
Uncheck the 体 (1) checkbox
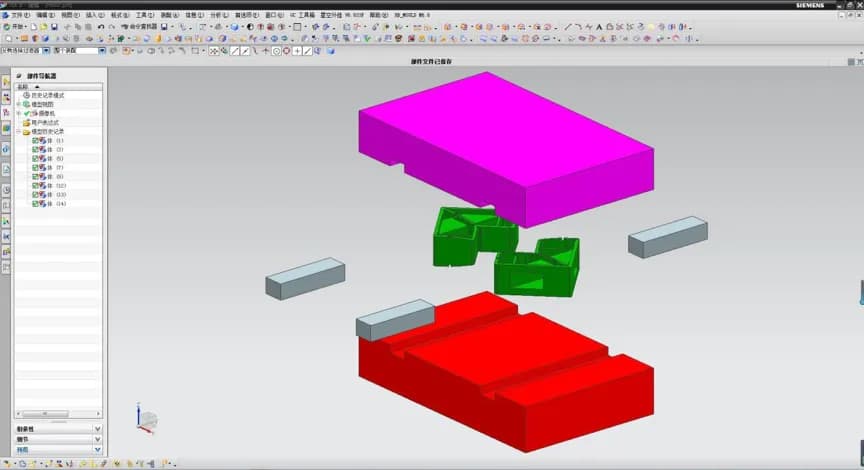tap(35, 141)
